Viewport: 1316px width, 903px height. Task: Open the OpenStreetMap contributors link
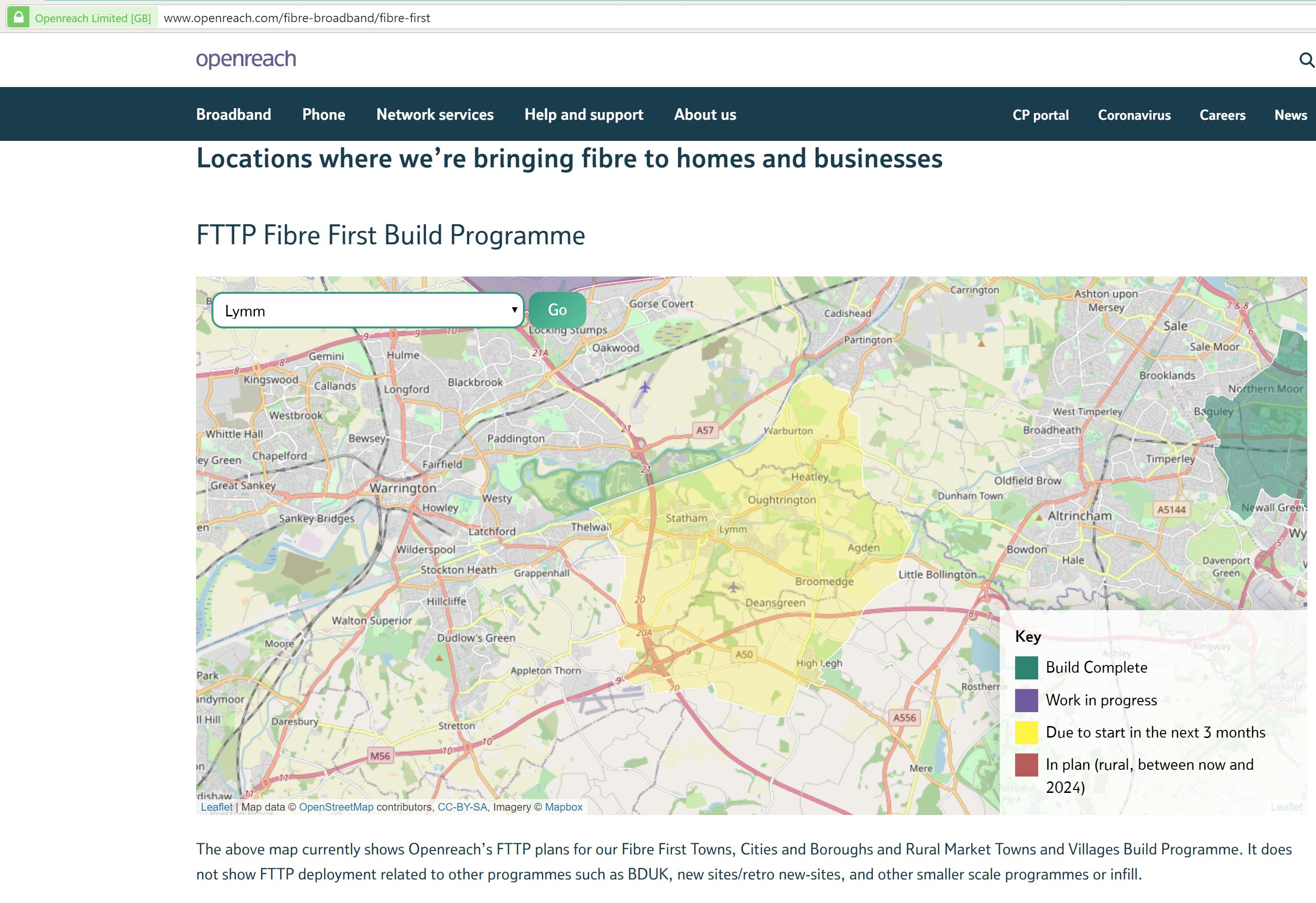click(336, 807)
